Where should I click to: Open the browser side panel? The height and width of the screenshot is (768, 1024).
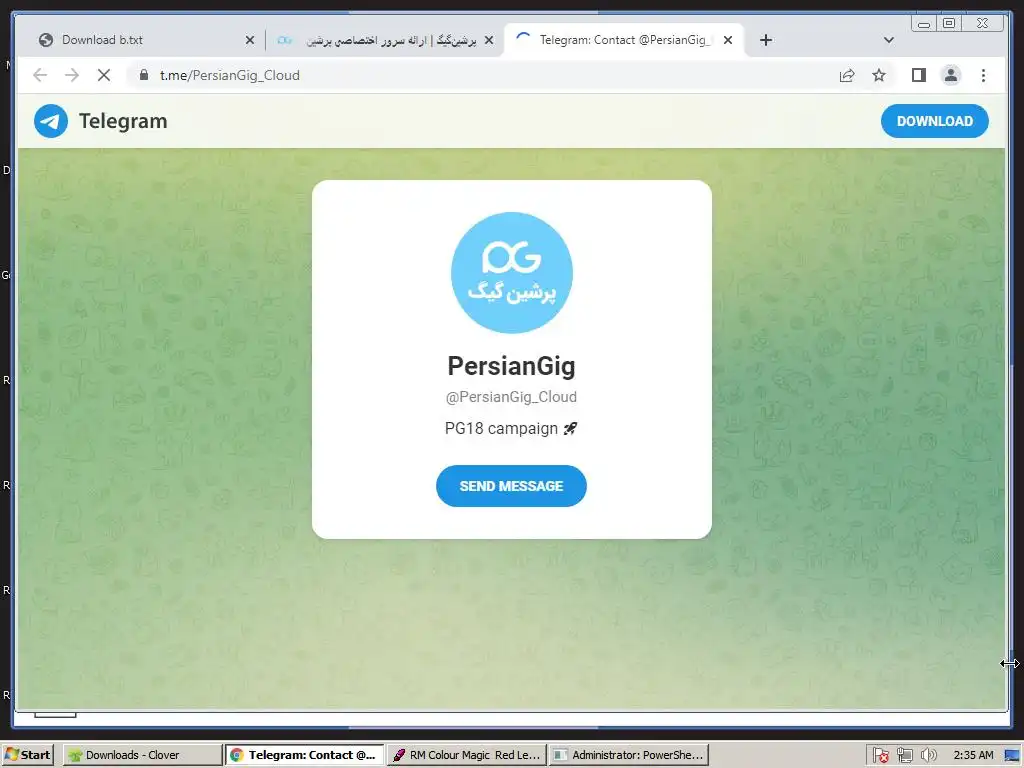click(x=918, y=75)
